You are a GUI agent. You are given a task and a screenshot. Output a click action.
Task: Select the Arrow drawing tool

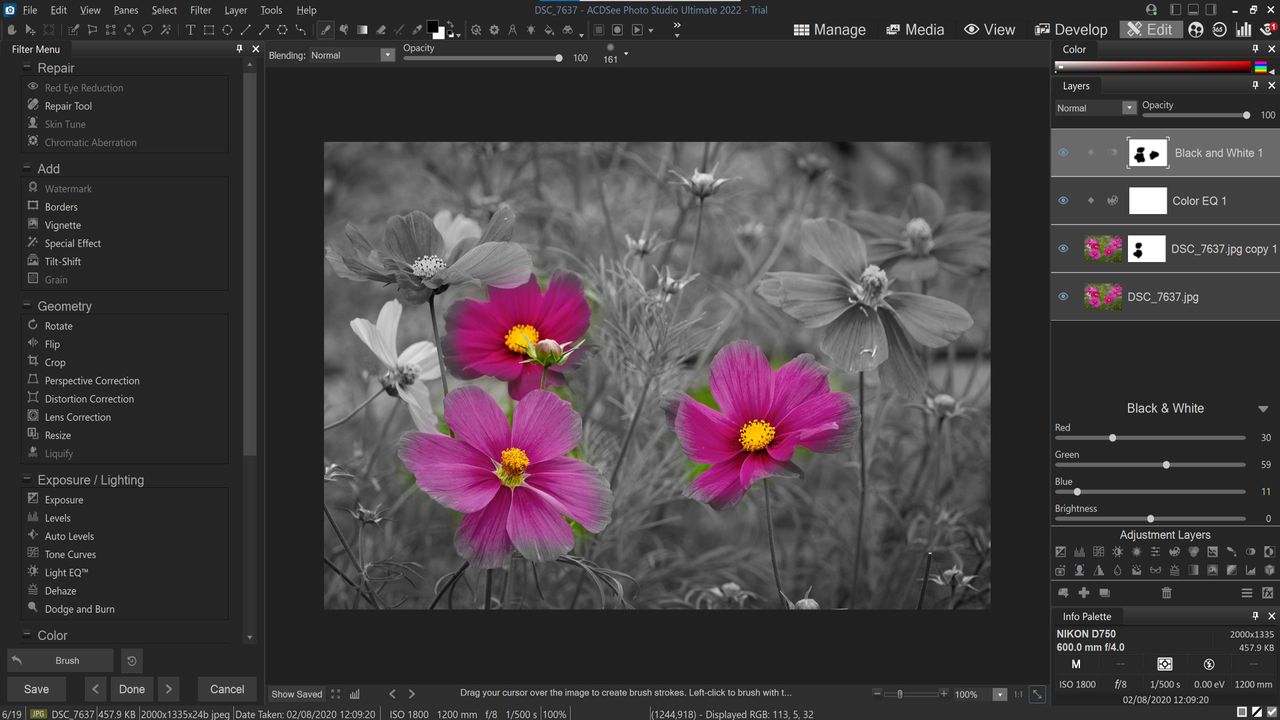click(264, 29)
